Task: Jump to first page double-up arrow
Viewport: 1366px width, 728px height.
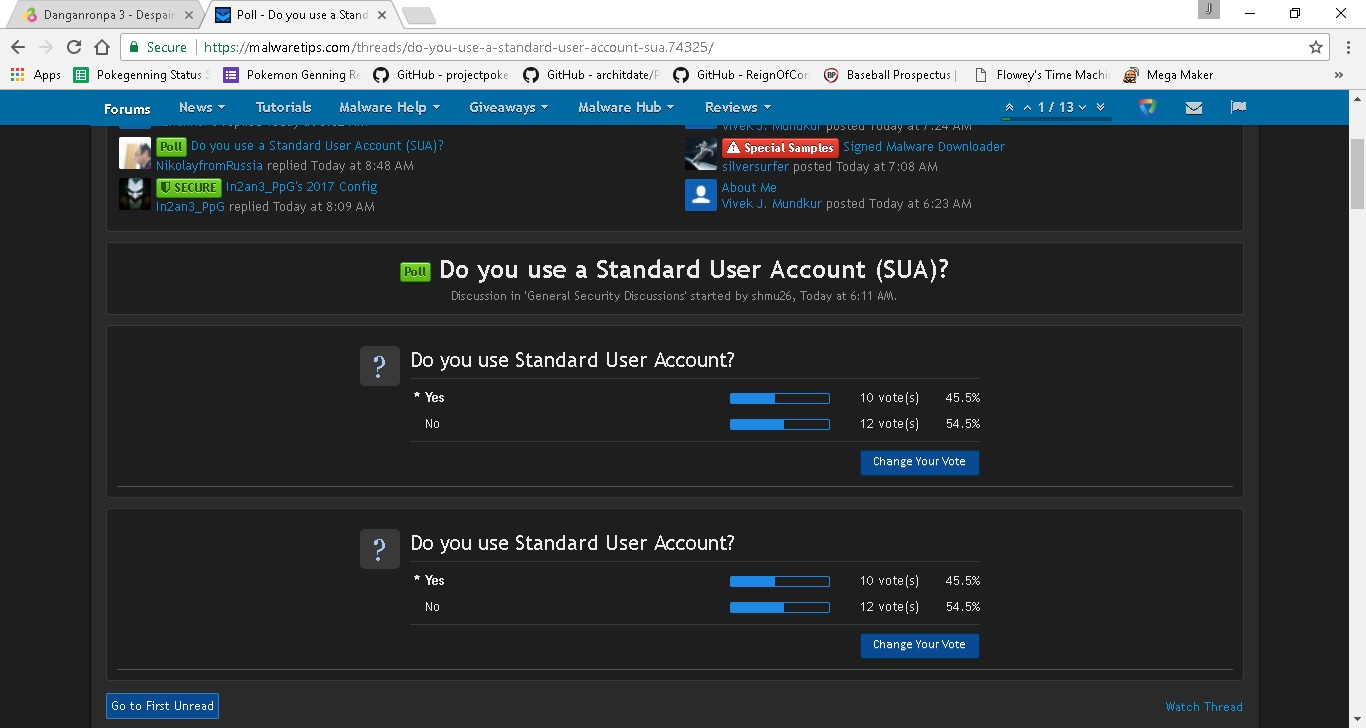Action: click(1009, 108)
